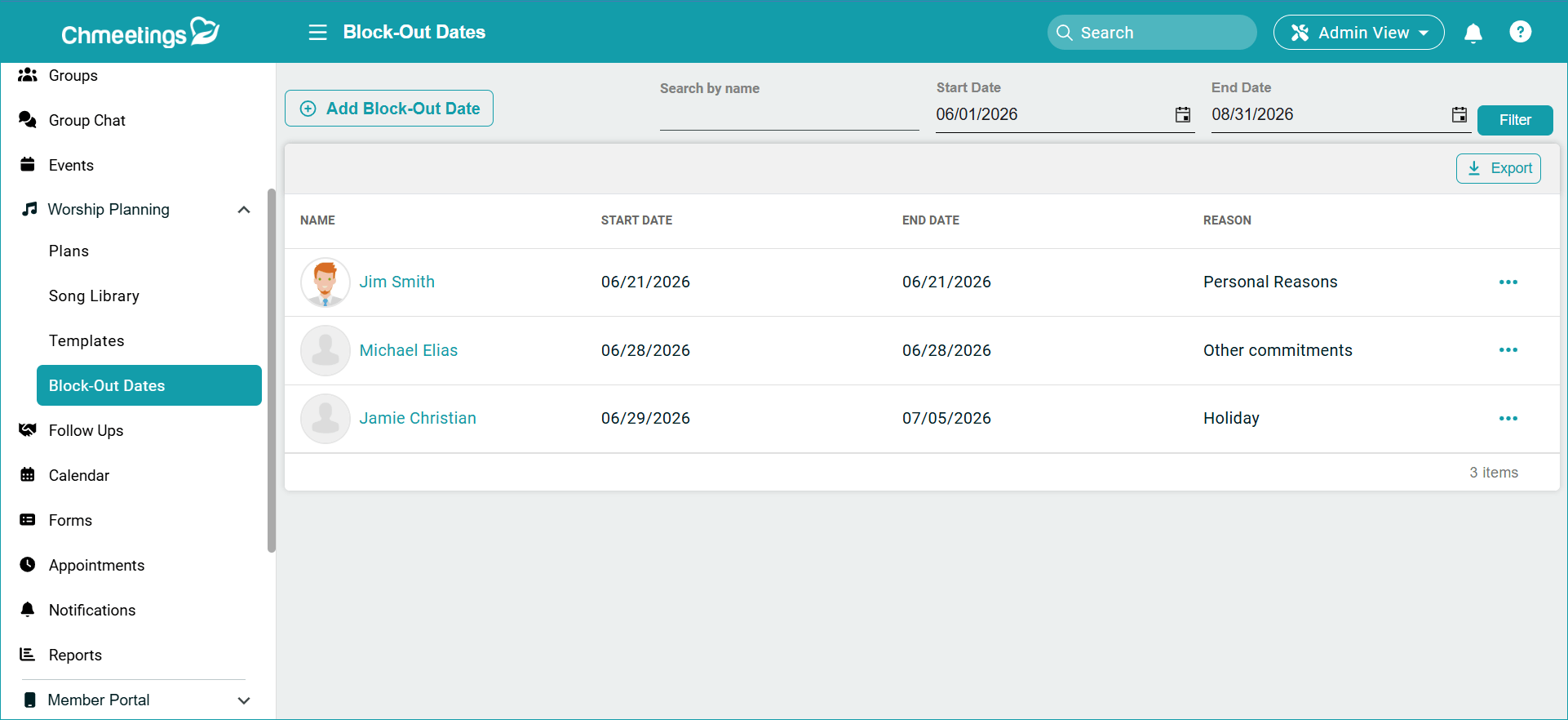Open the Admin View dropdown
The width and height of the screenshot is (1568, 720).
(x=1358, y=33)
